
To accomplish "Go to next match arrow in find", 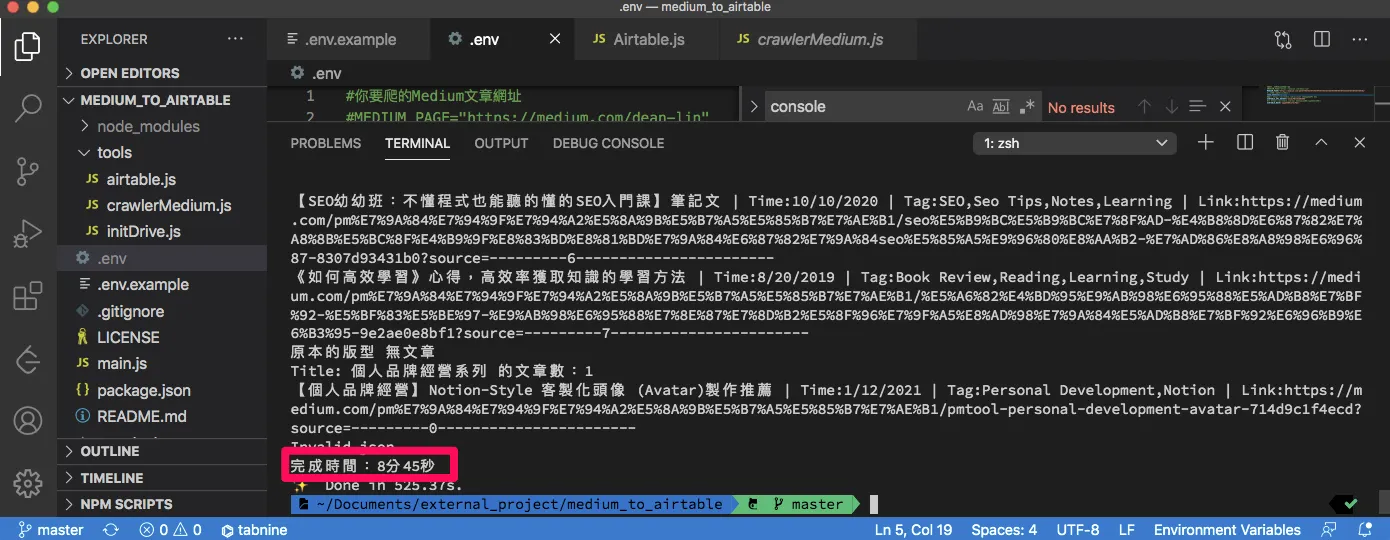I will coord(1171,106).
